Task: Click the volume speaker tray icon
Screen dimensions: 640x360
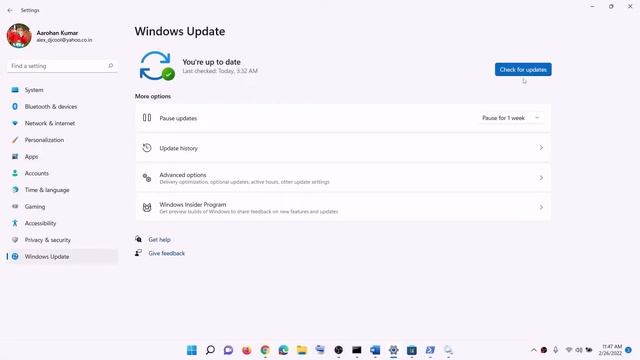Action: tap(579, 350)
